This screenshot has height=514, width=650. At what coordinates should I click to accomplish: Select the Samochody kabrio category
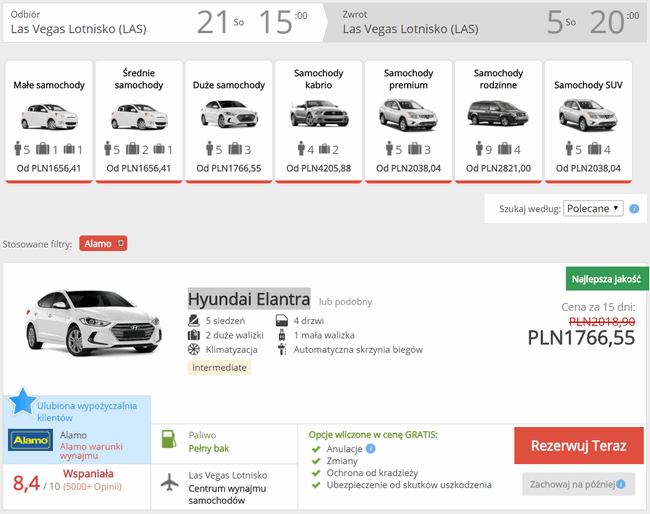pyautogui.click(x=318, y=121)
